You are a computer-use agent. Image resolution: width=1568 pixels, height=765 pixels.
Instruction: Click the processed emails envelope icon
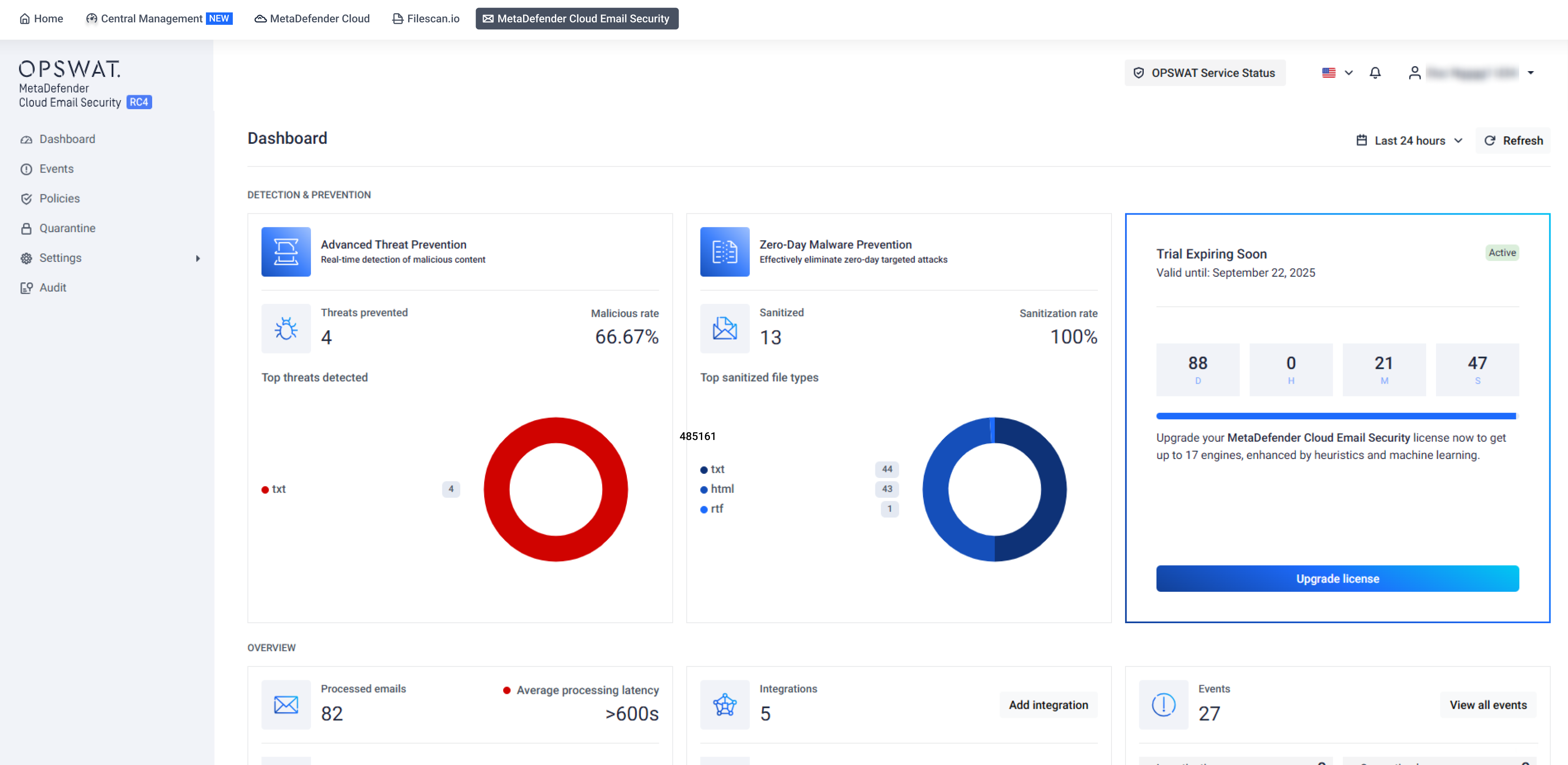click(x=285, y=705)
